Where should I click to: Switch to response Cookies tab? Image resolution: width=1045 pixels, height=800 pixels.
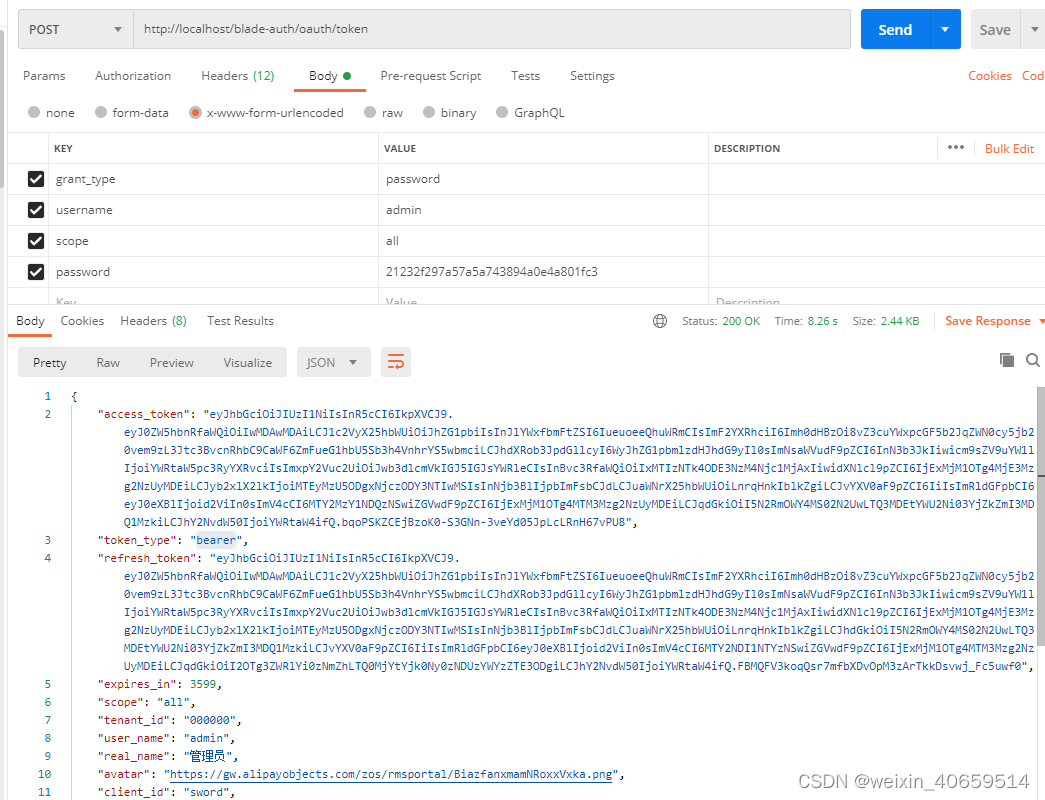tap(82, 321)
